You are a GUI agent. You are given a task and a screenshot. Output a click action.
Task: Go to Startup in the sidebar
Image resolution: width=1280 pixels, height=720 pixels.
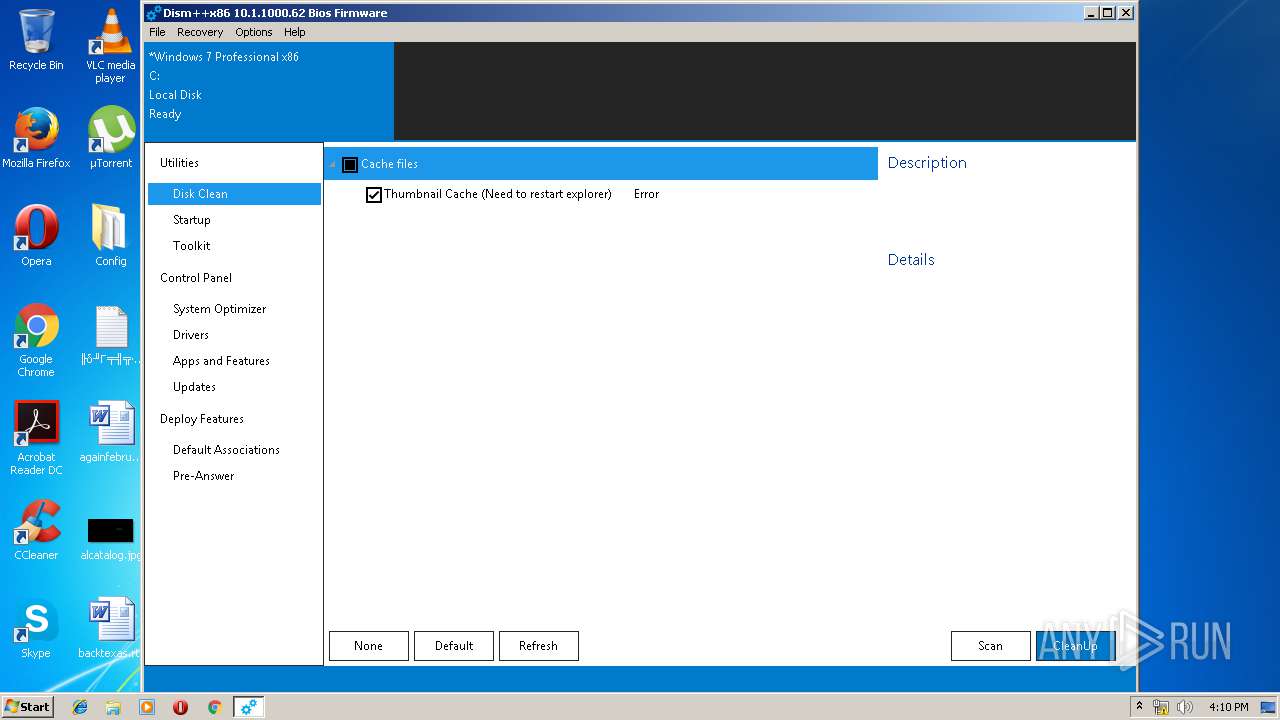coord(192,220)
